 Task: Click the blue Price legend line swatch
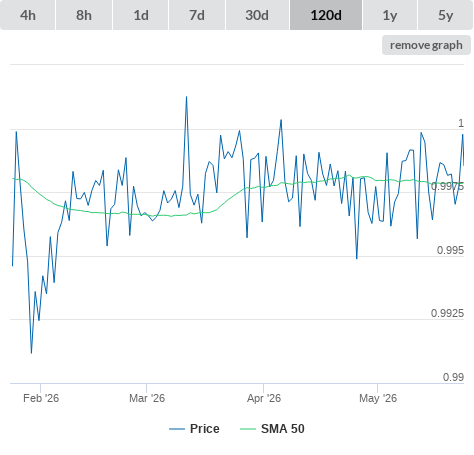tap(177, 429)
